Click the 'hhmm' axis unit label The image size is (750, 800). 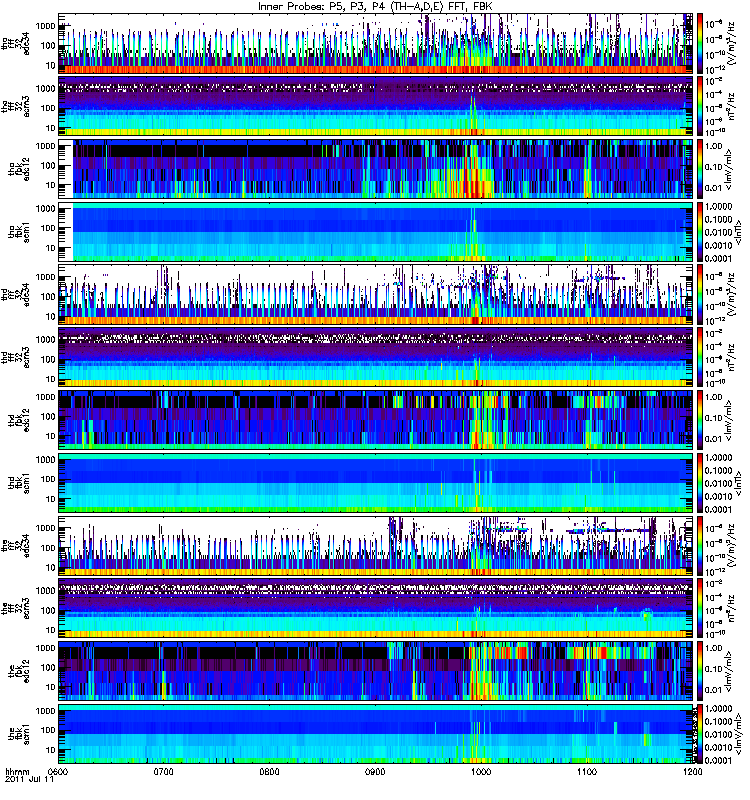16,771
